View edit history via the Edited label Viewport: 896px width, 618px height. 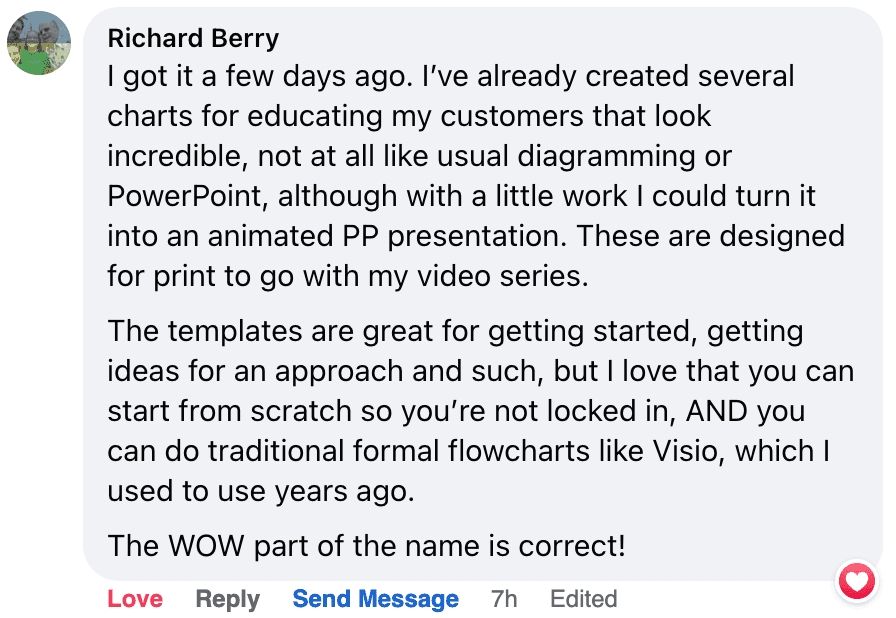point(583,598)
